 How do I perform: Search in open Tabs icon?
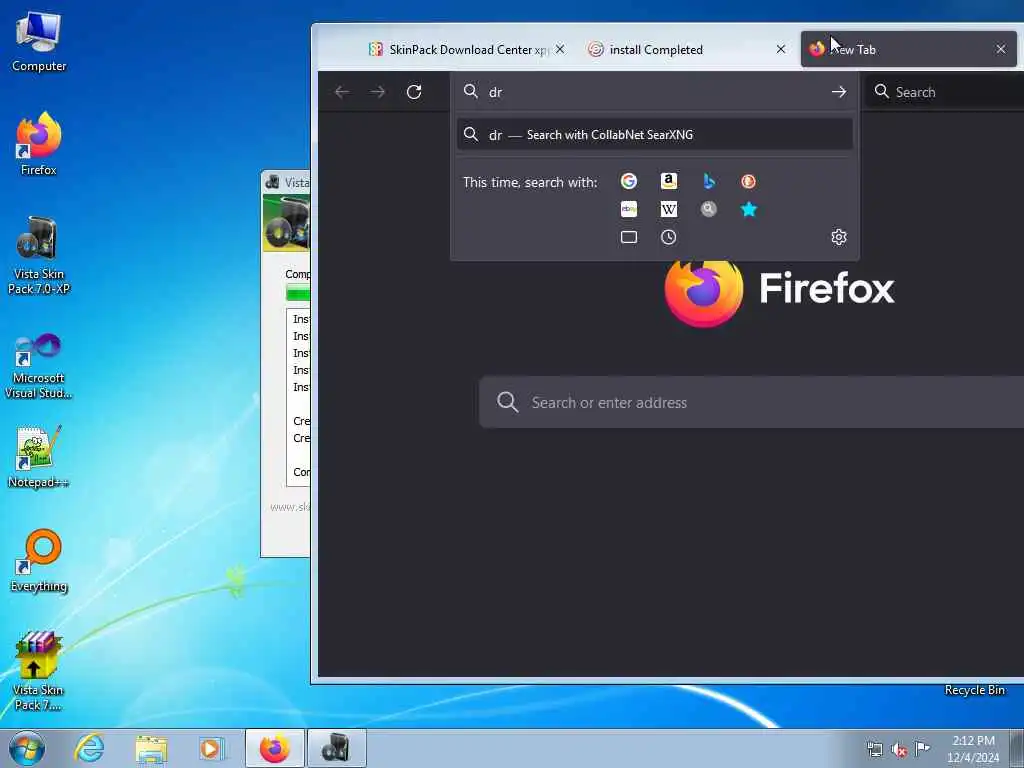[628, 237]
